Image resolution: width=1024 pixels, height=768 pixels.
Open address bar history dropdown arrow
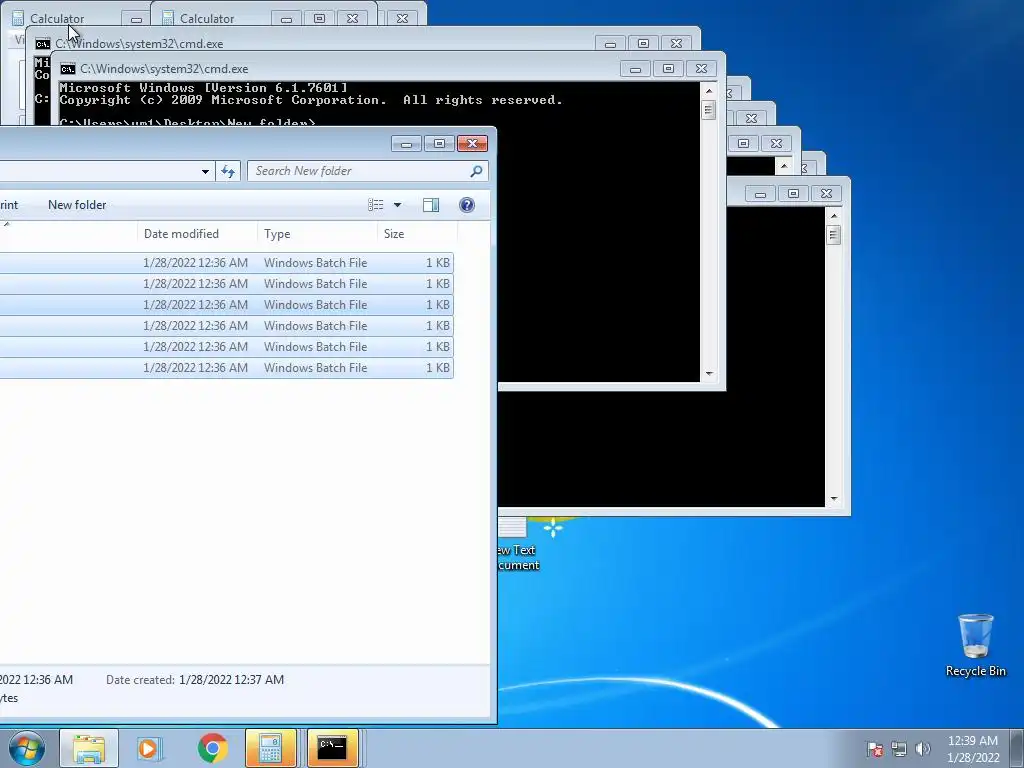click(205, 172)
